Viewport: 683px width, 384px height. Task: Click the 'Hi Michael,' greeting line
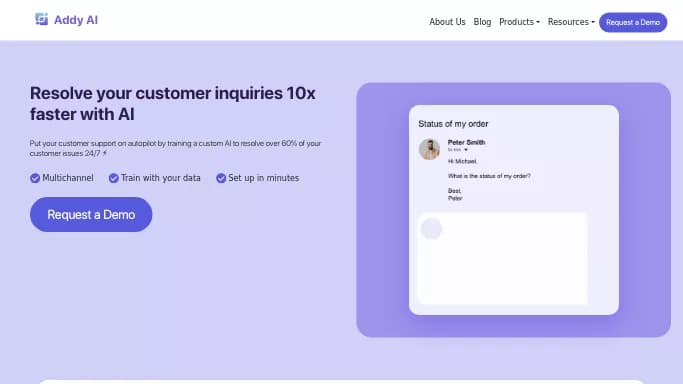click(463, 161)
